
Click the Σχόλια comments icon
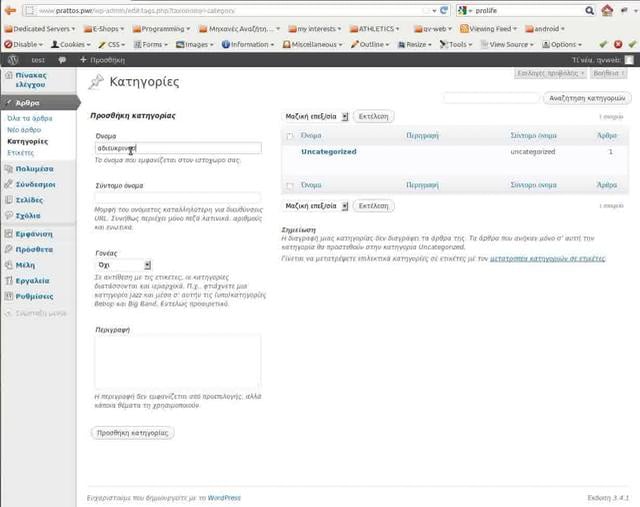[x=9, y=215]
